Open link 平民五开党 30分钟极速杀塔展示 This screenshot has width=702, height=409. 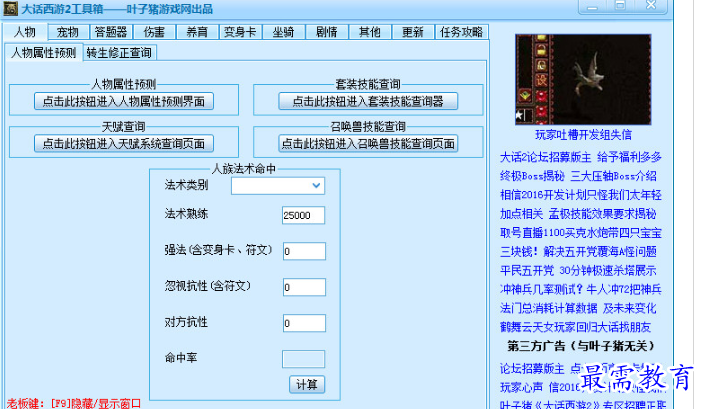tap(578, 270)
